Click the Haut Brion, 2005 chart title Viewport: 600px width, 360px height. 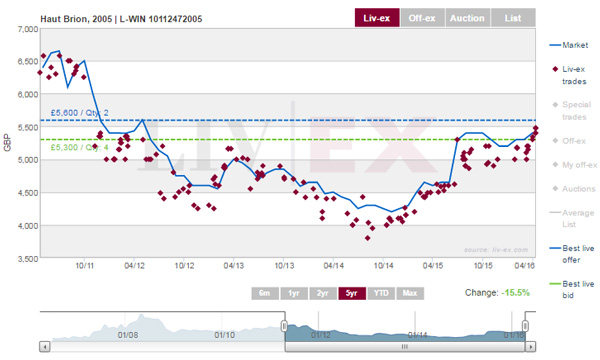[x=121, y=19]
